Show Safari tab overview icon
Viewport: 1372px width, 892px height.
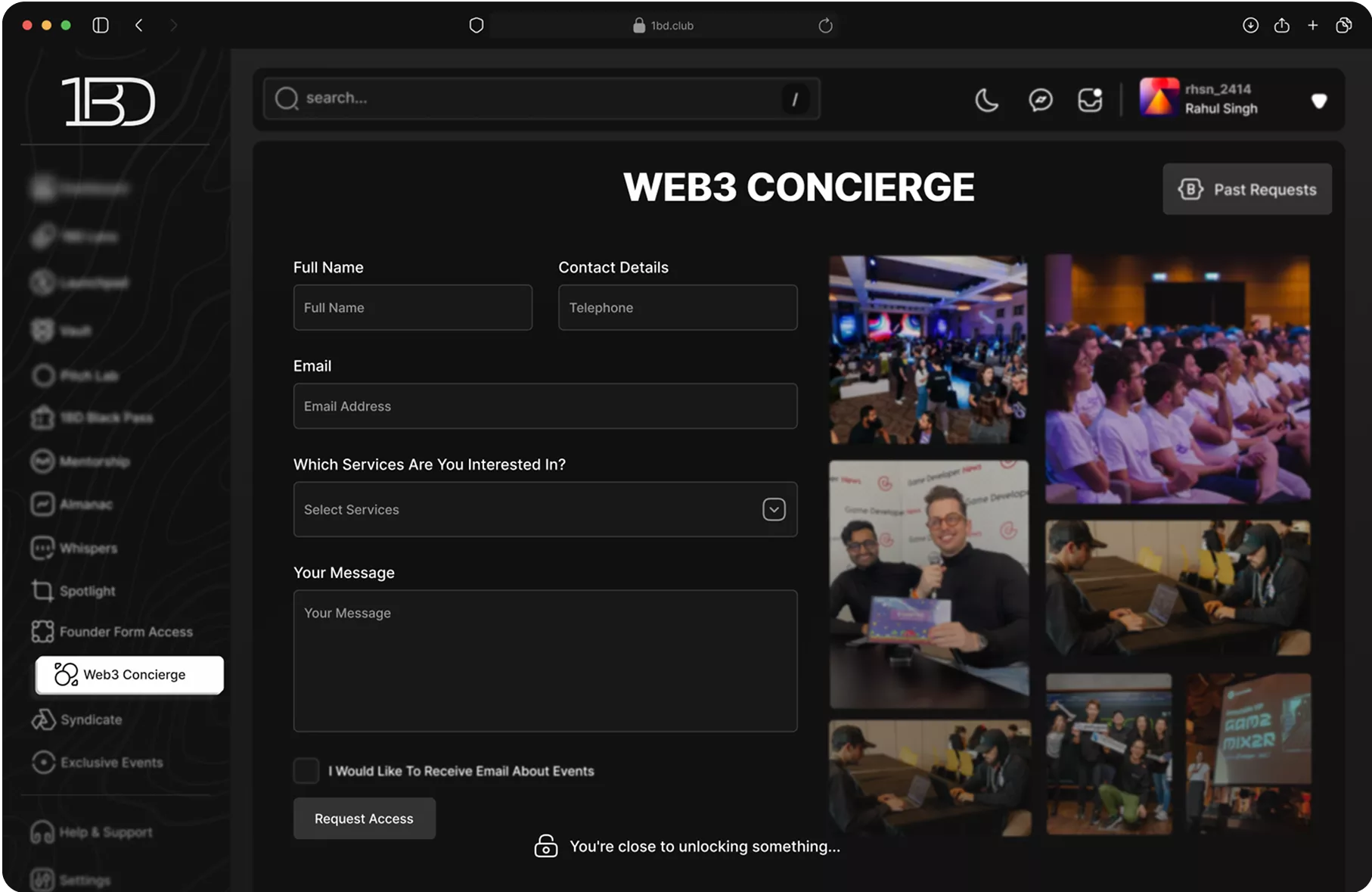[1344, 25]
